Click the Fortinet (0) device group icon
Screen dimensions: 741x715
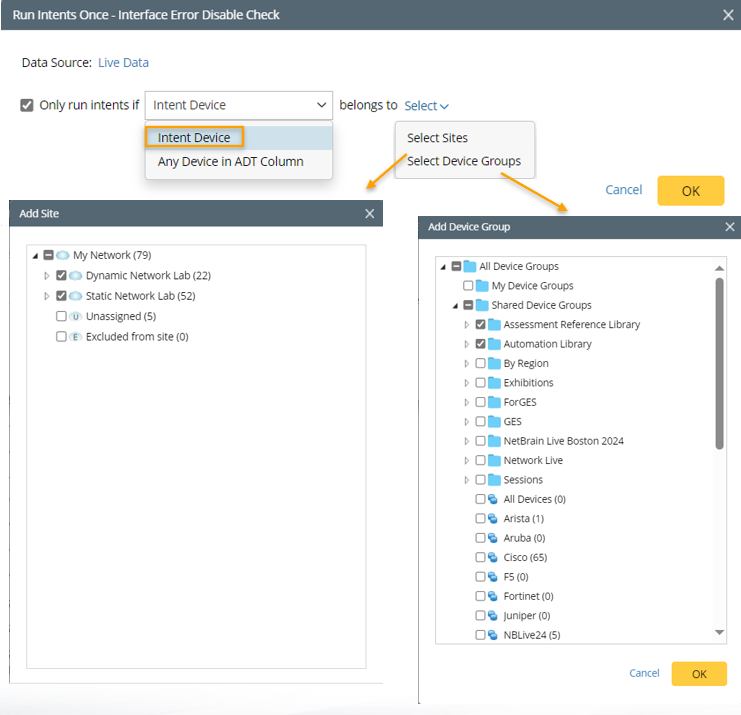pyautogui.click(x=493, y=596)
